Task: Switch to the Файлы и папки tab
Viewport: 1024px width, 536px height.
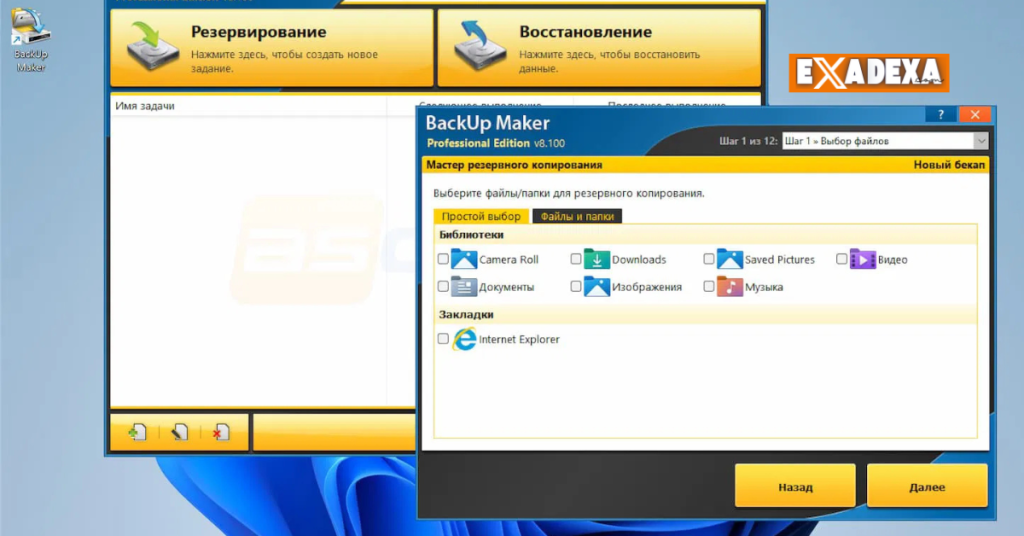Action: (x=577, y=216)
